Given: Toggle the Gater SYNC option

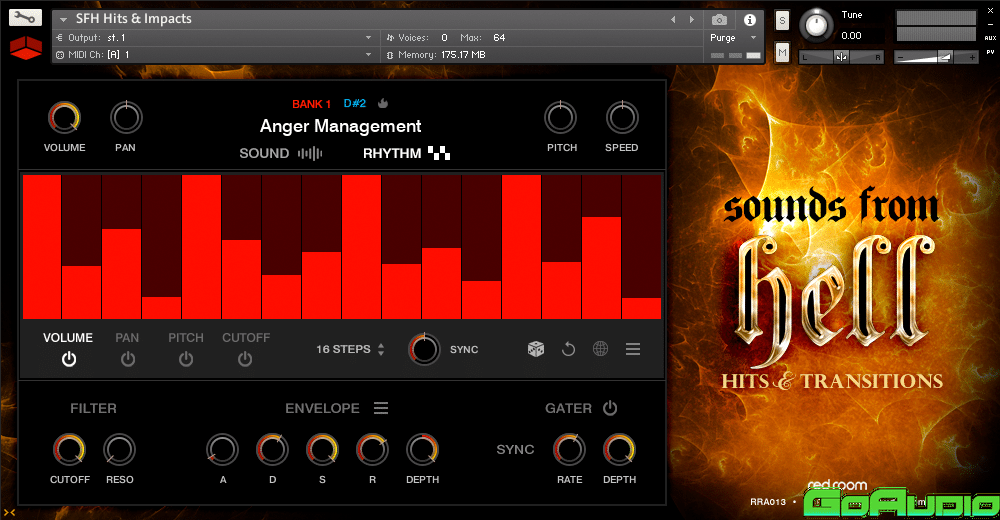Looking at the screenshot, I should click(x=515, y=449).
